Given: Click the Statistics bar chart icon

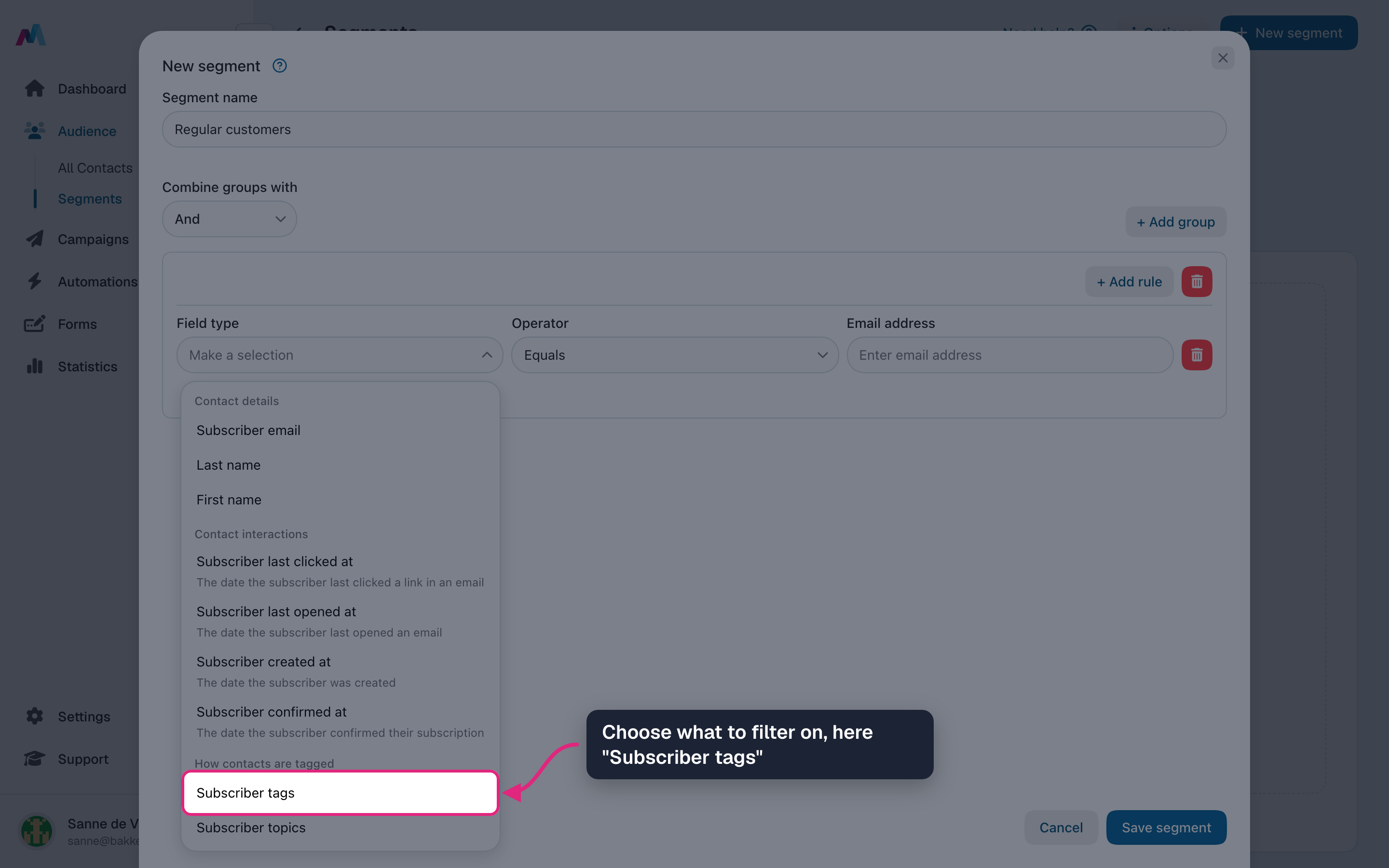Looking at the screenshot, I should [x=34, y=366].
